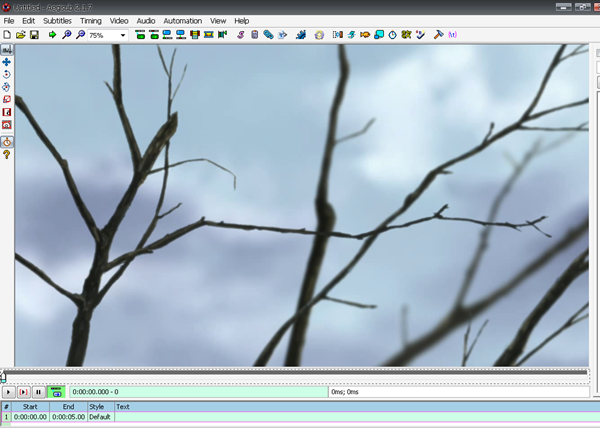Select start time 0:00:00.00 cell
The height and width of the screenshot is (428, 600).
click(x=30, y=417)
